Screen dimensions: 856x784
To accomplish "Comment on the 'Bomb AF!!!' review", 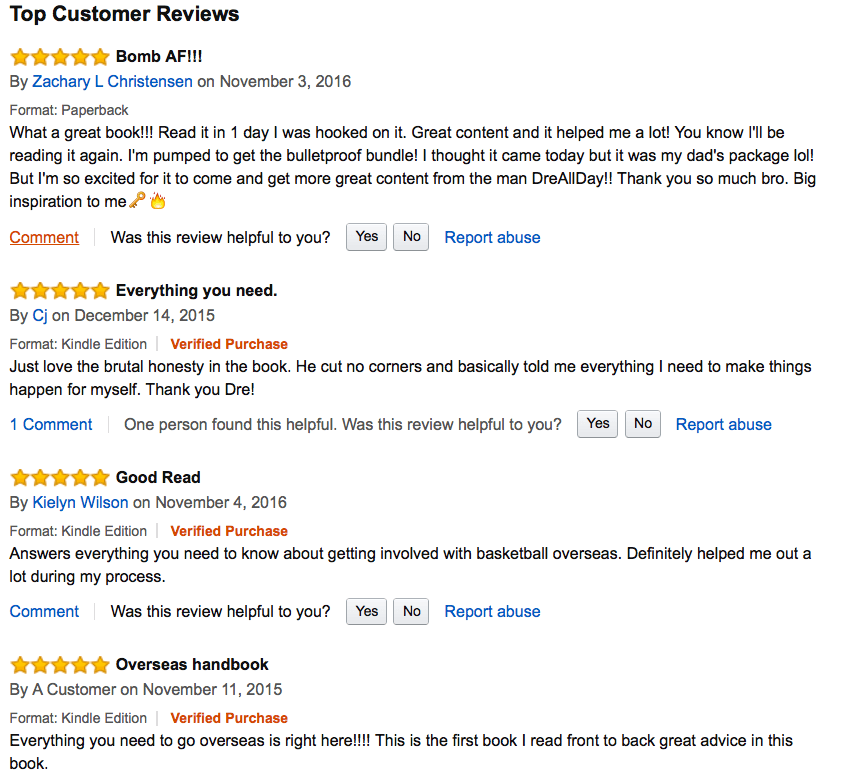I will coord(44,238).
